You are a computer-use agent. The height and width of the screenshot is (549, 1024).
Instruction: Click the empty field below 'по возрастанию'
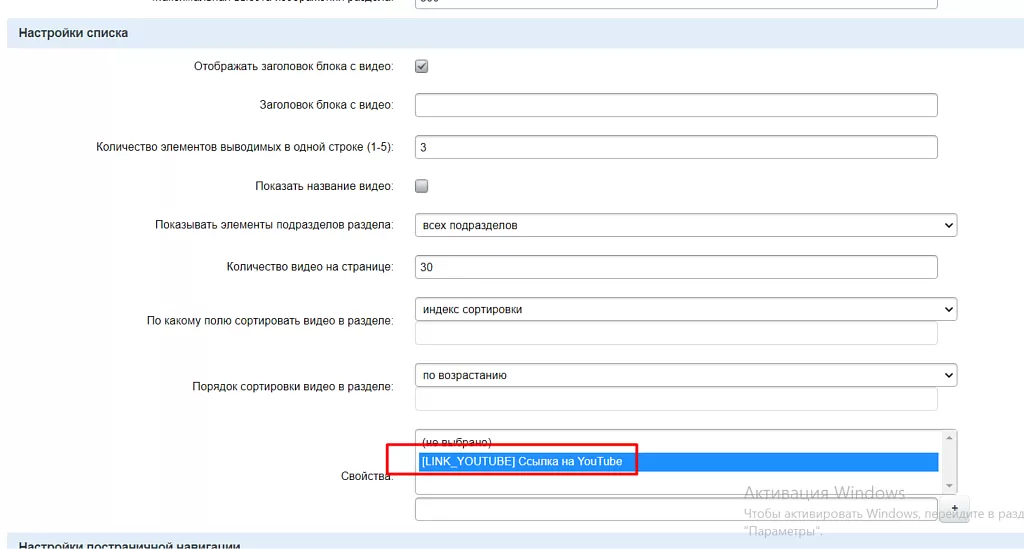click(676, 399)
